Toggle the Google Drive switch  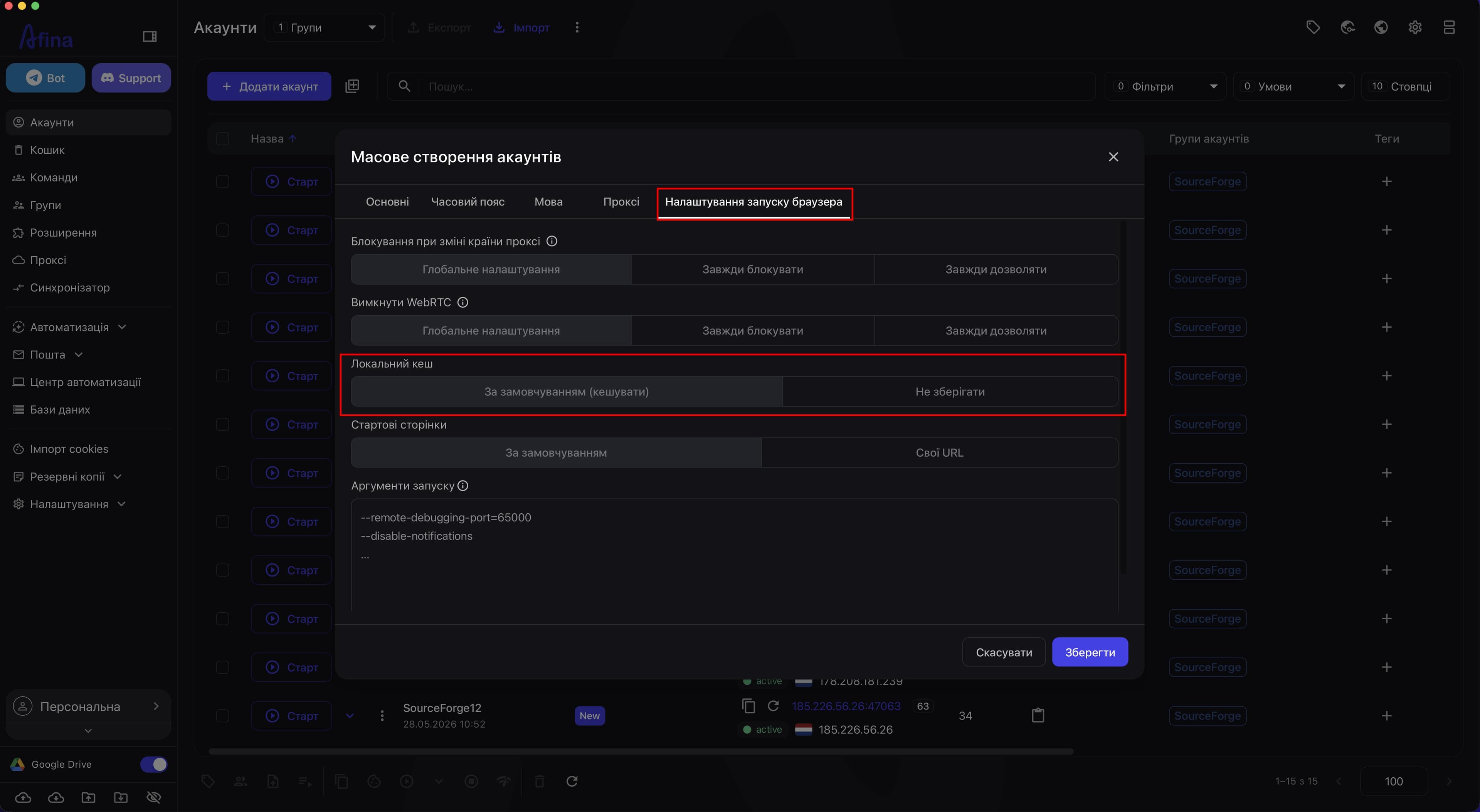click(x=153, y=764)
